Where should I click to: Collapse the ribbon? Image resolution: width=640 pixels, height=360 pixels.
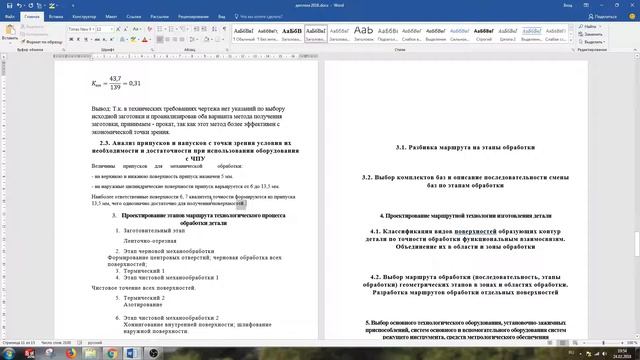635,50
